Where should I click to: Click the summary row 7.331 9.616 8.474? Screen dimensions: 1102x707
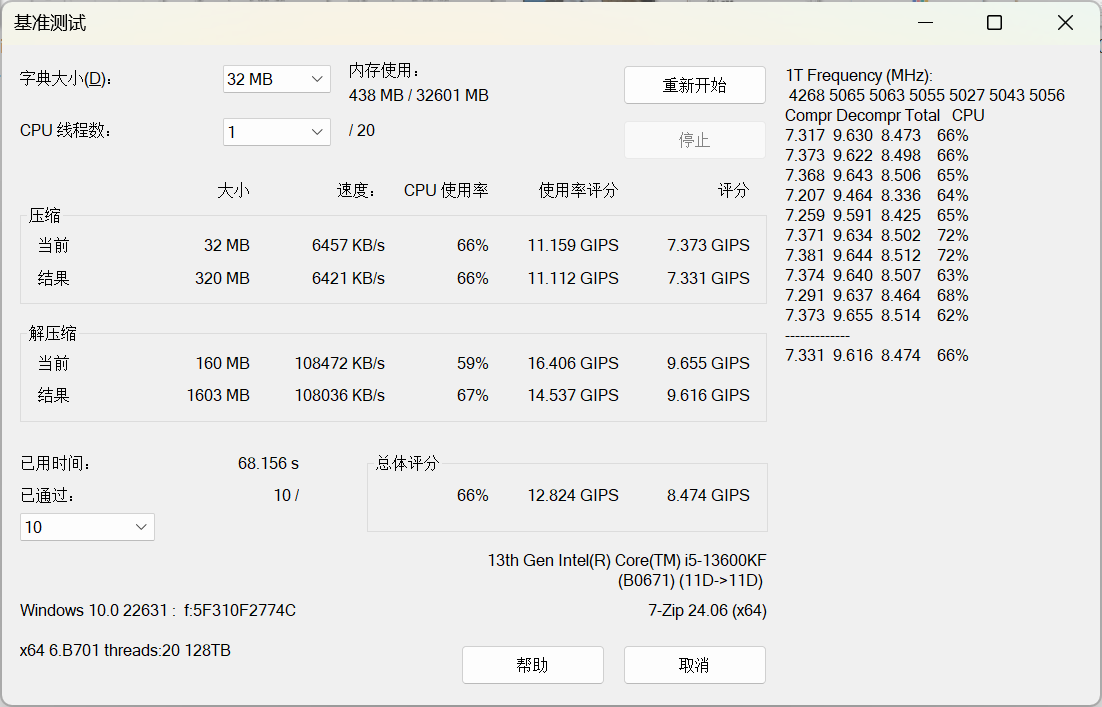876,356
